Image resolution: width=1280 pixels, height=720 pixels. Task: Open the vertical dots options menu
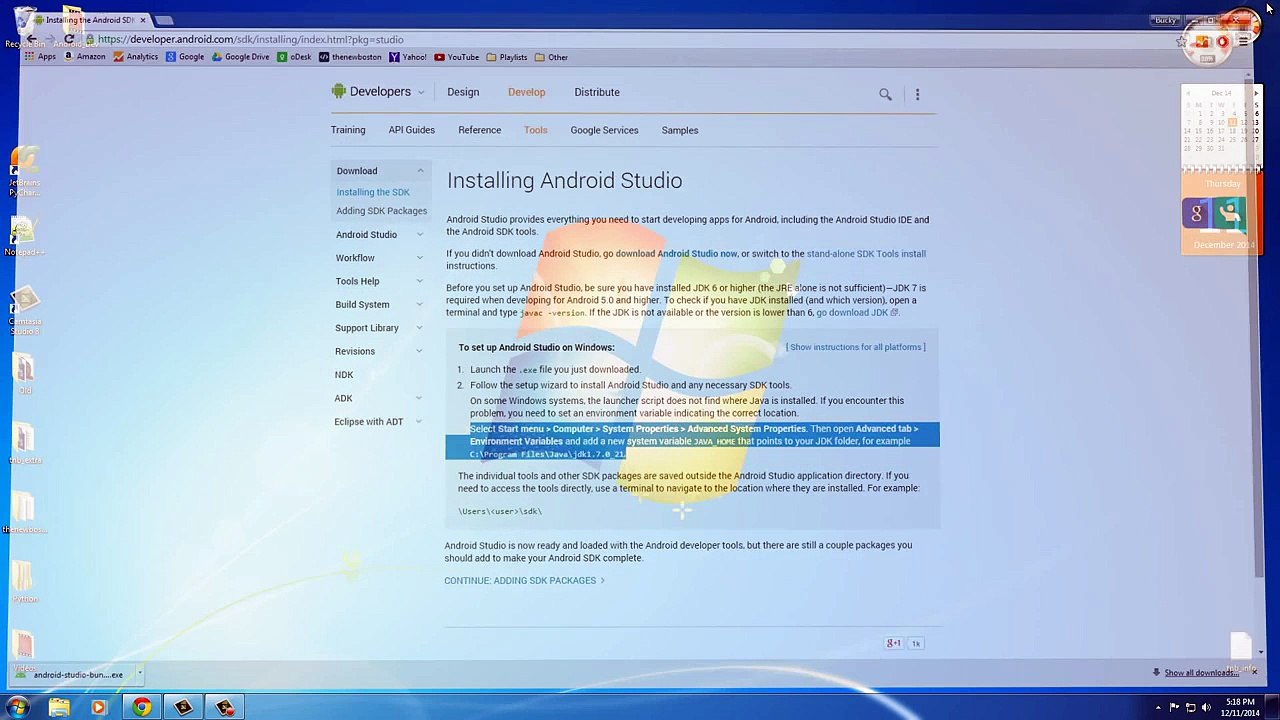pos(917,94)
